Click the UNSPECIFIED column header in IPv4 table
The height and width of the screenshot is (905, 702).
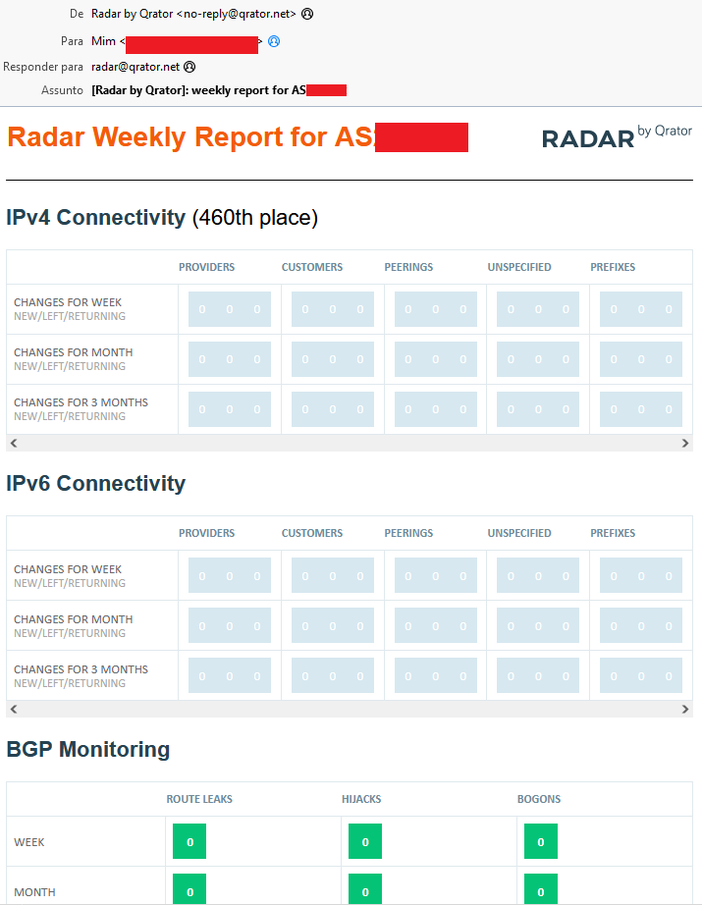520,267
